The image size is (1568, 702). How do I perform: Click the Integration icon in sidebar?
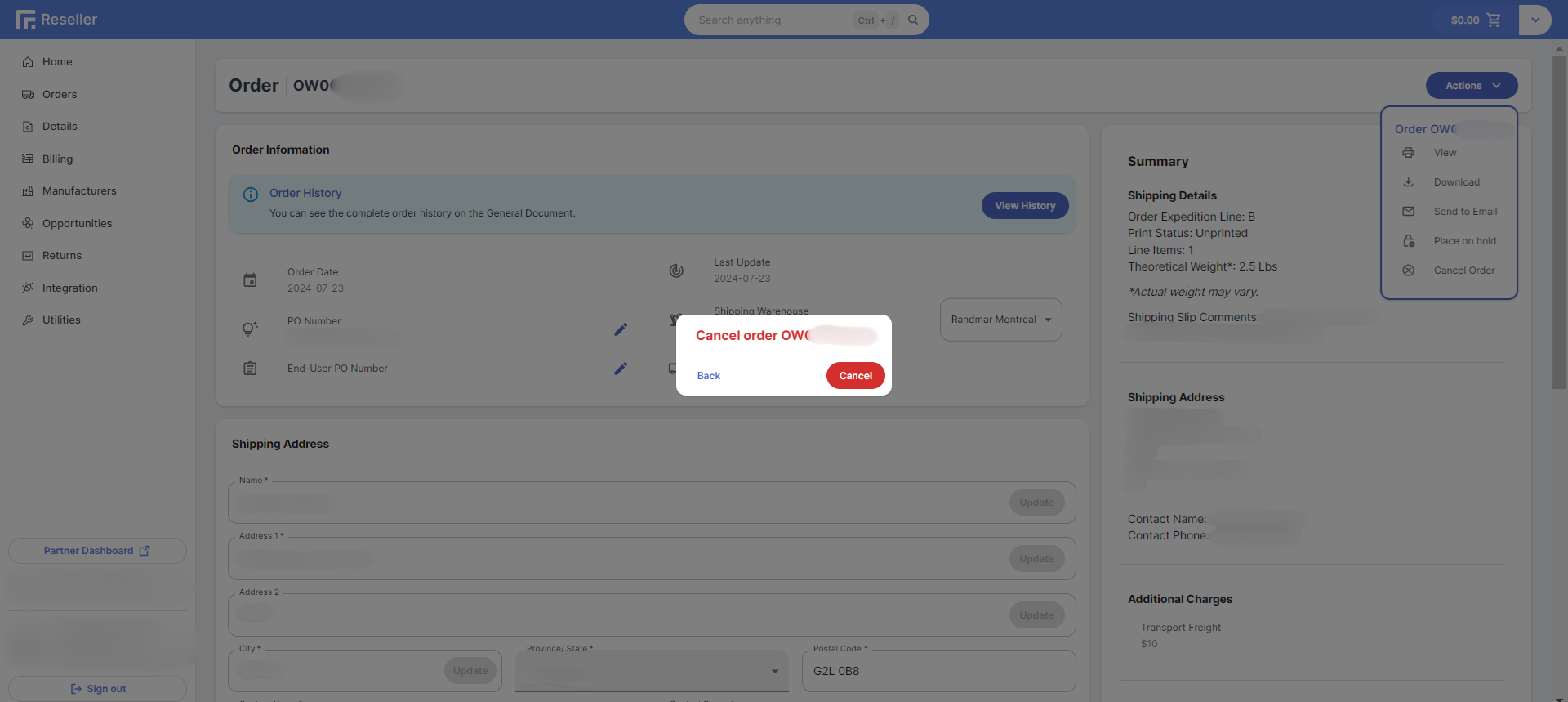28,288
